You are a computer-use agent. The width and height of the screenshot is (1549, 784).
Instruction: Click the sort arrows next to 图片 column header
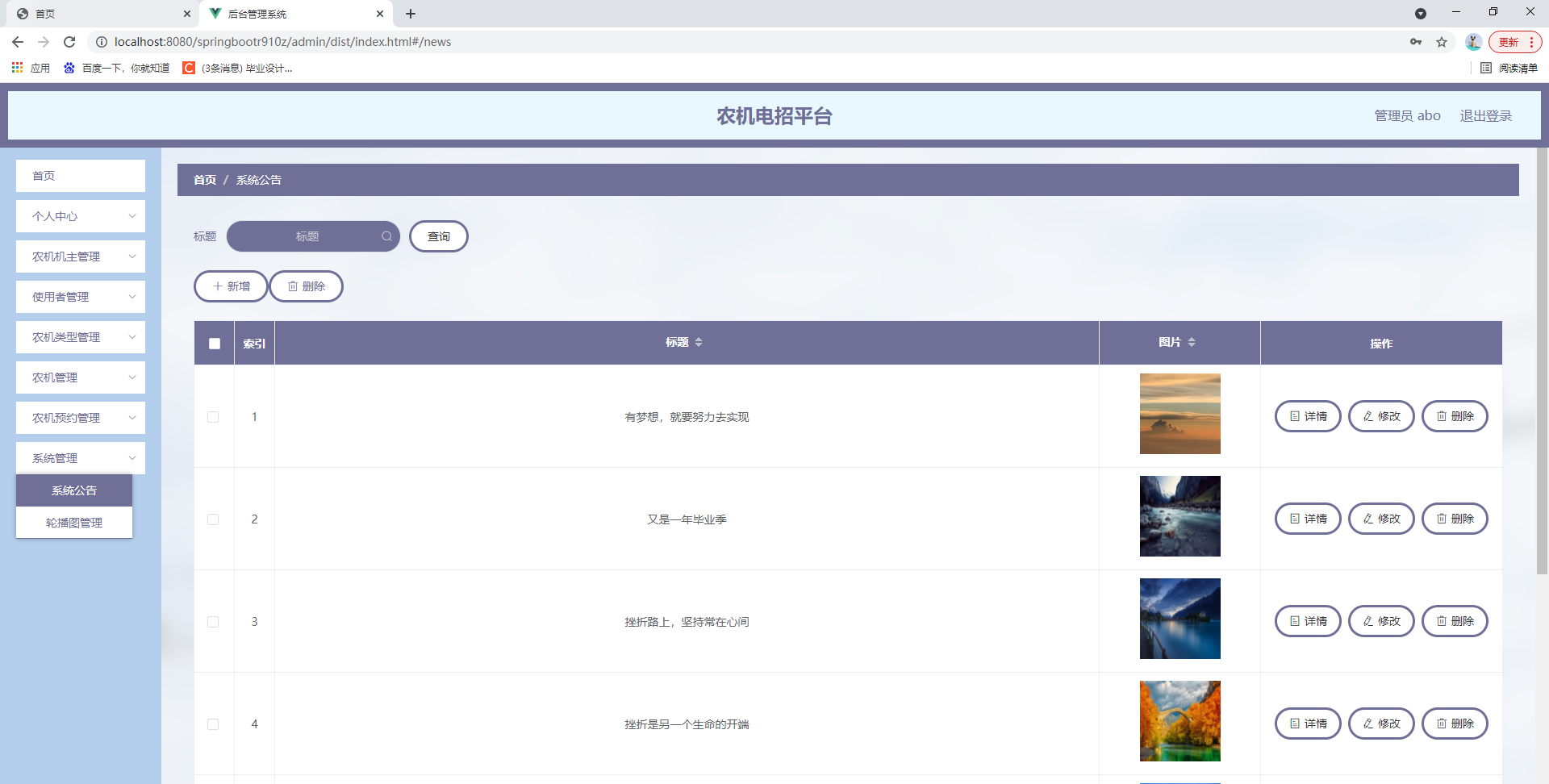tap(1192, 342)
